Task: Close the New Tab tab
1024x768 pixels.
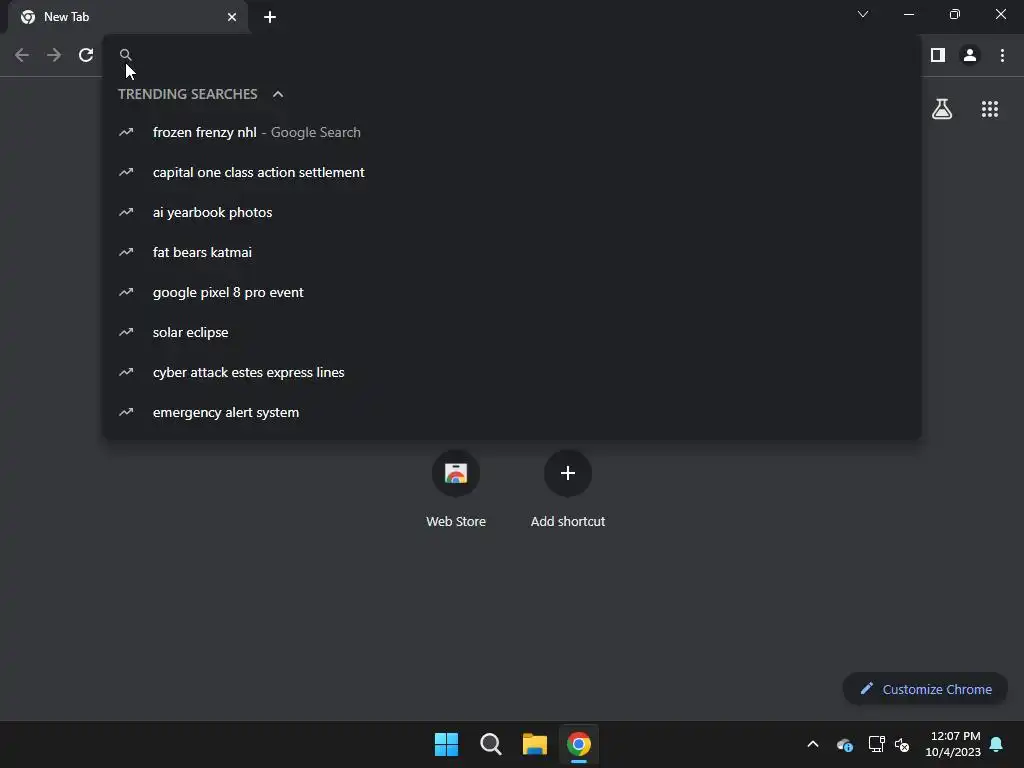Action: tap(232, 17)
